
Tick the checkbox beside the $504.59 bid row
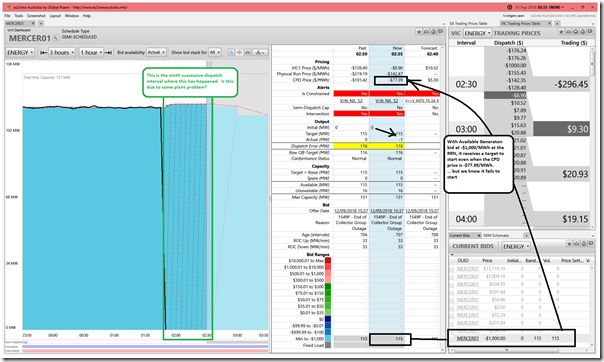[452, 284]
